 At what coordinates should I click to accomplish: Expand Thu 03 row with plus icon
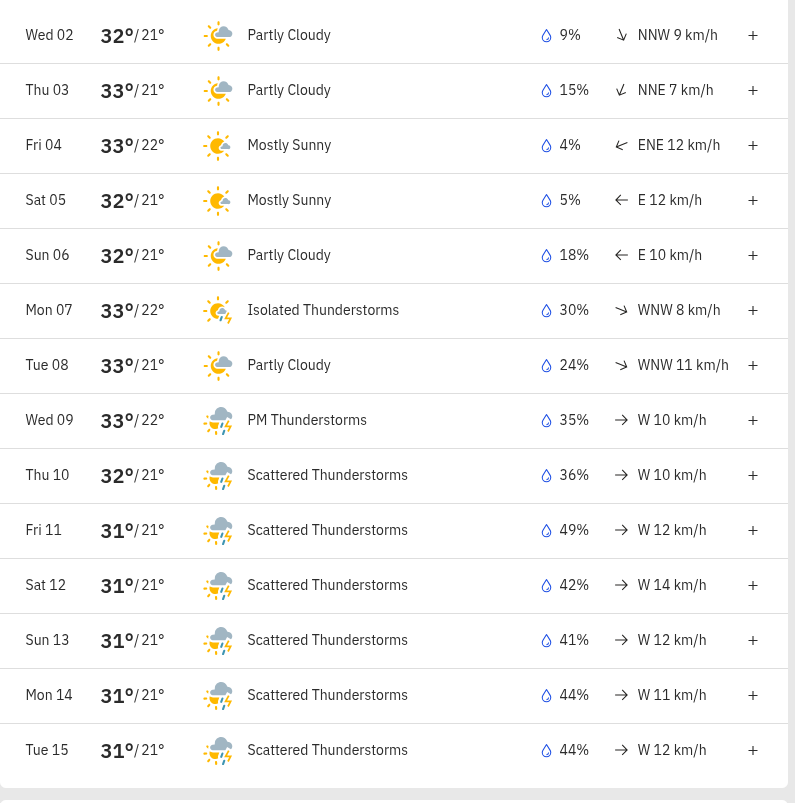[x=752, y=91]
